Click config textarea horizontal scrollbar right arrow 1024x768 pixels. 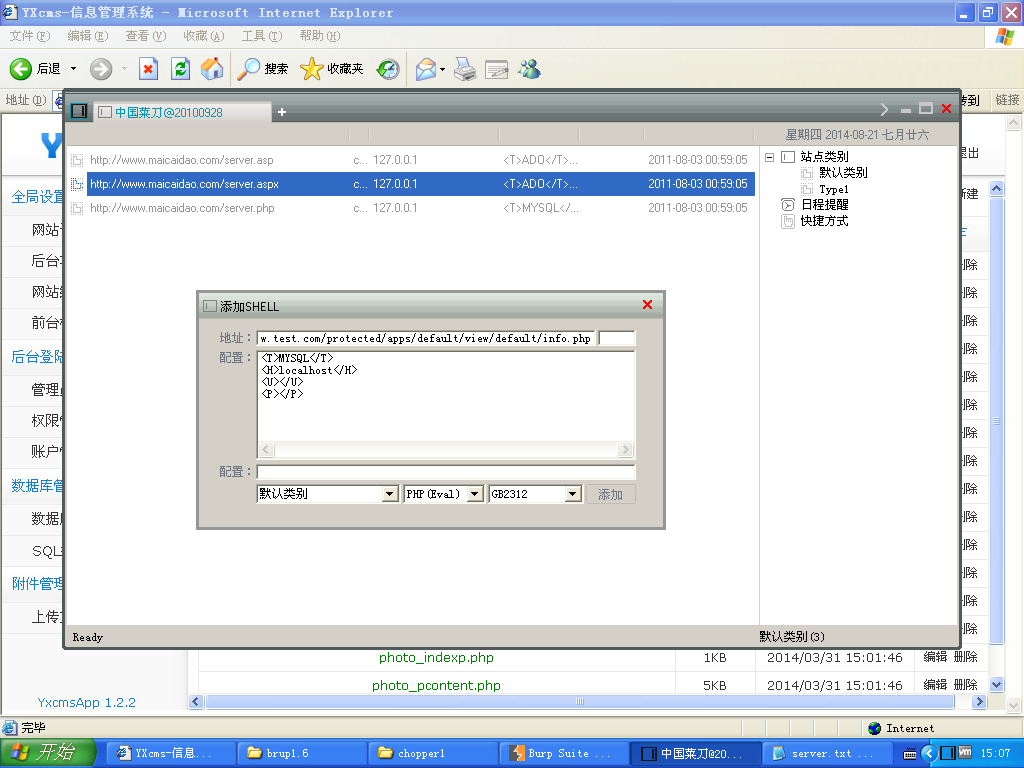[x=625, y=449]
